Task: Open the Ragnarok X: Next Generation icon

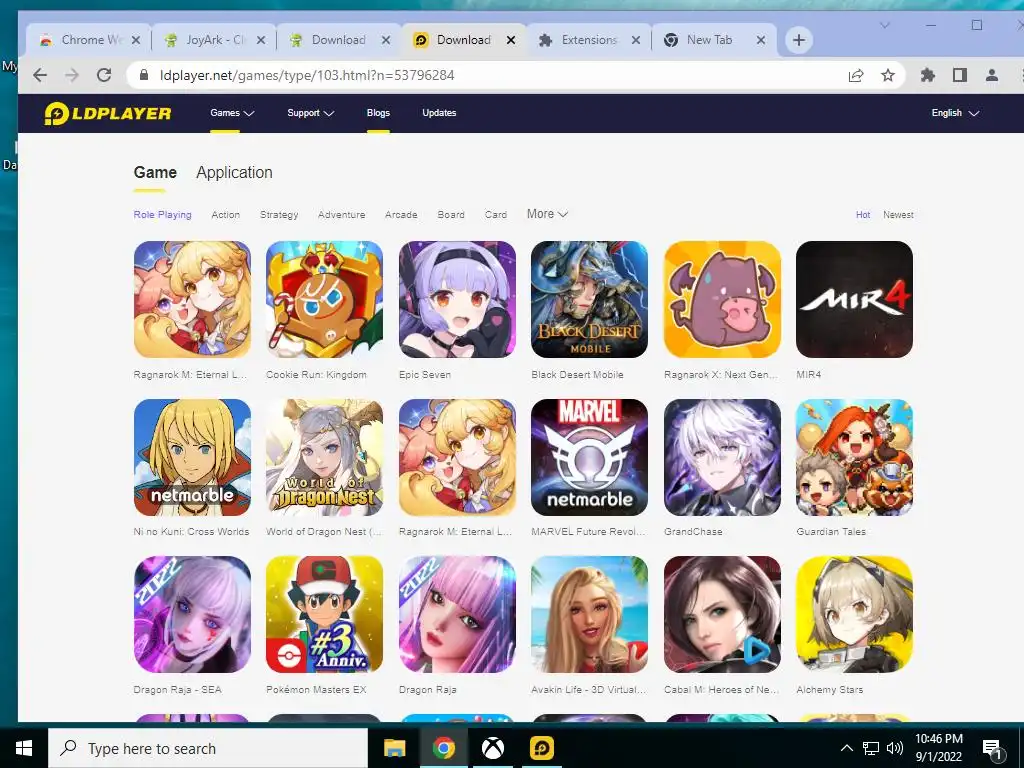Action: [x=722, y=299]
